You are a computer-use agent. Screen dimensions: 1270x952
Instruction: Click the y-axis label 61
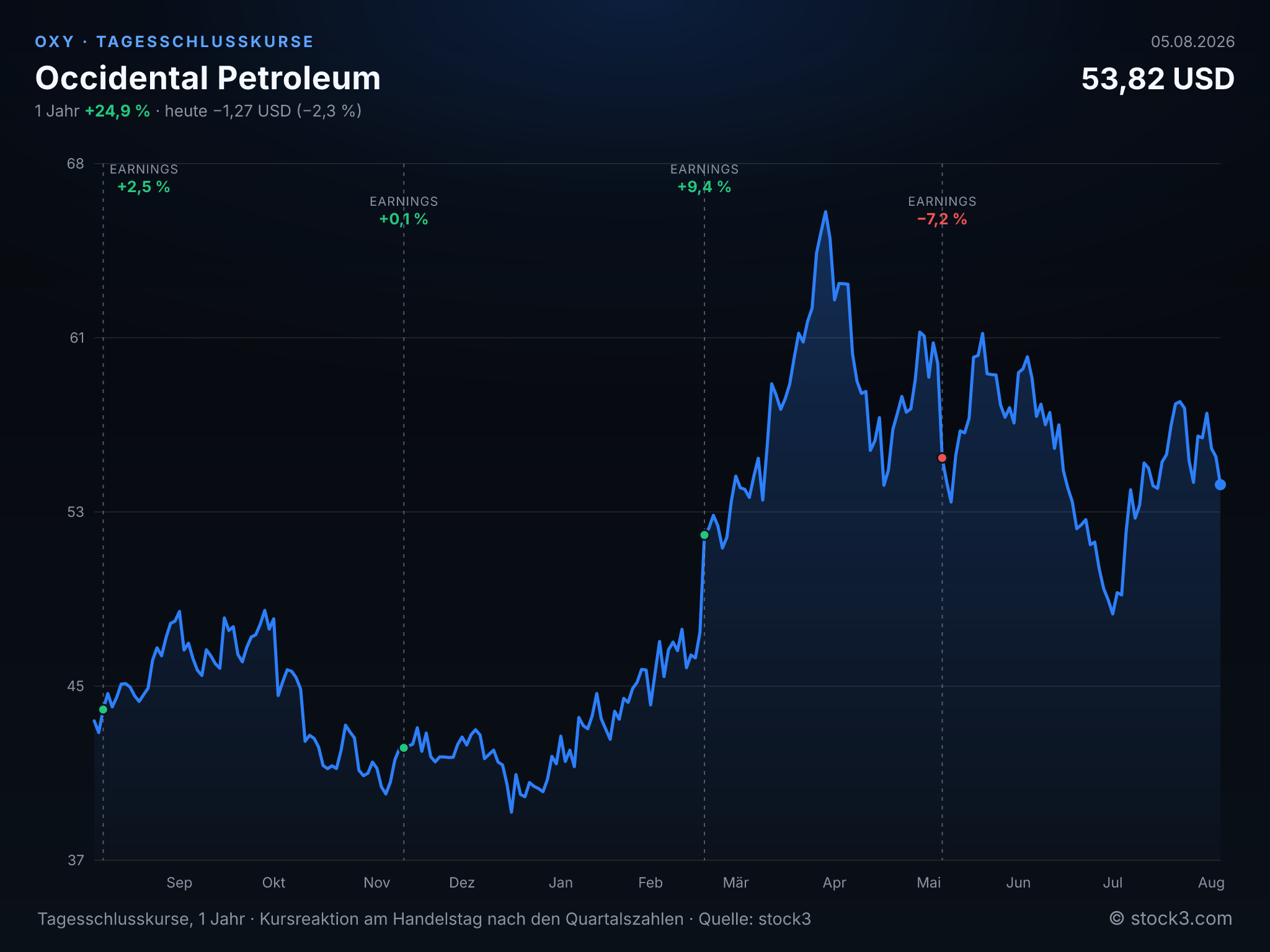coord(76,338)
